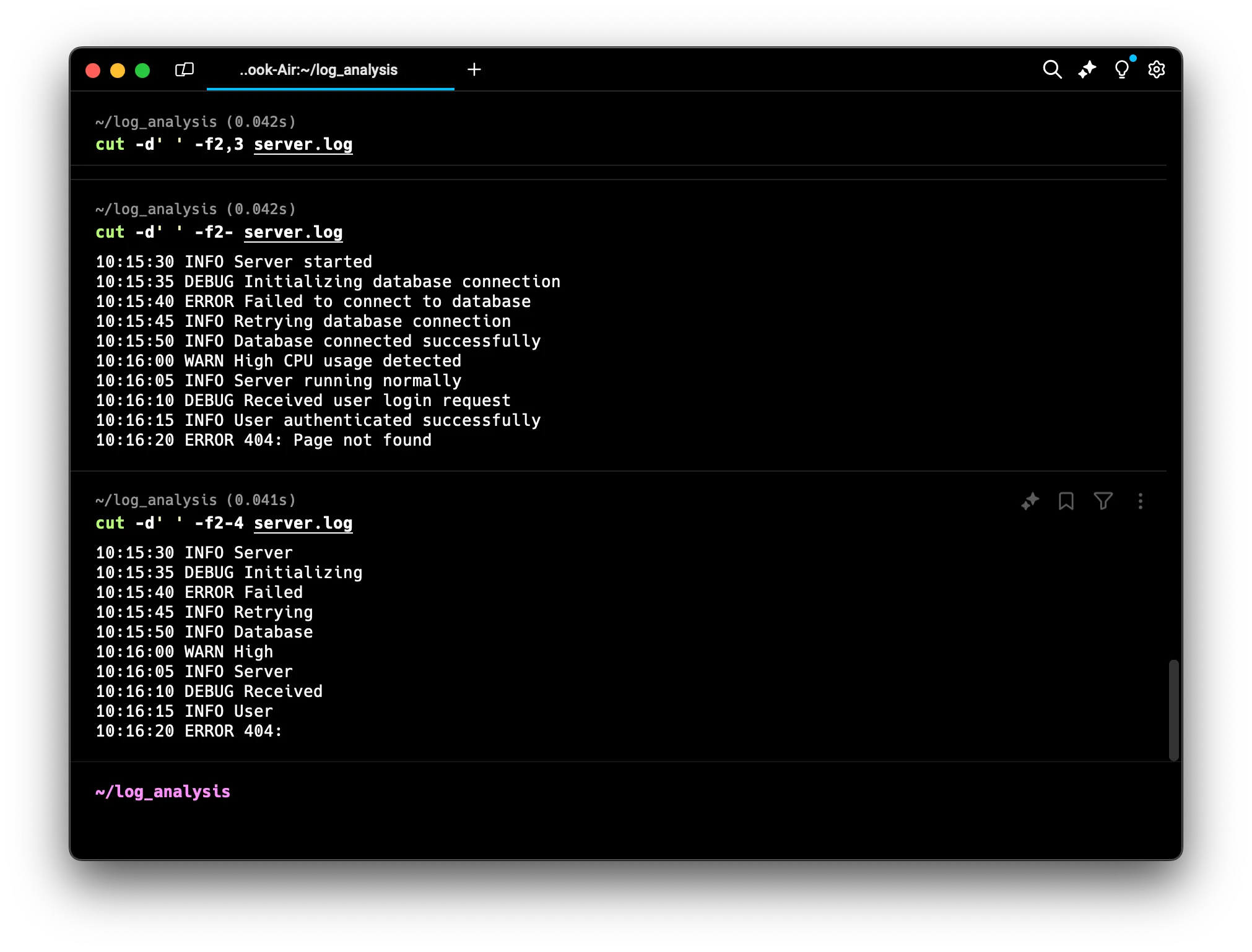Open new tab with plus button
1252x952 pixels.
474,69
